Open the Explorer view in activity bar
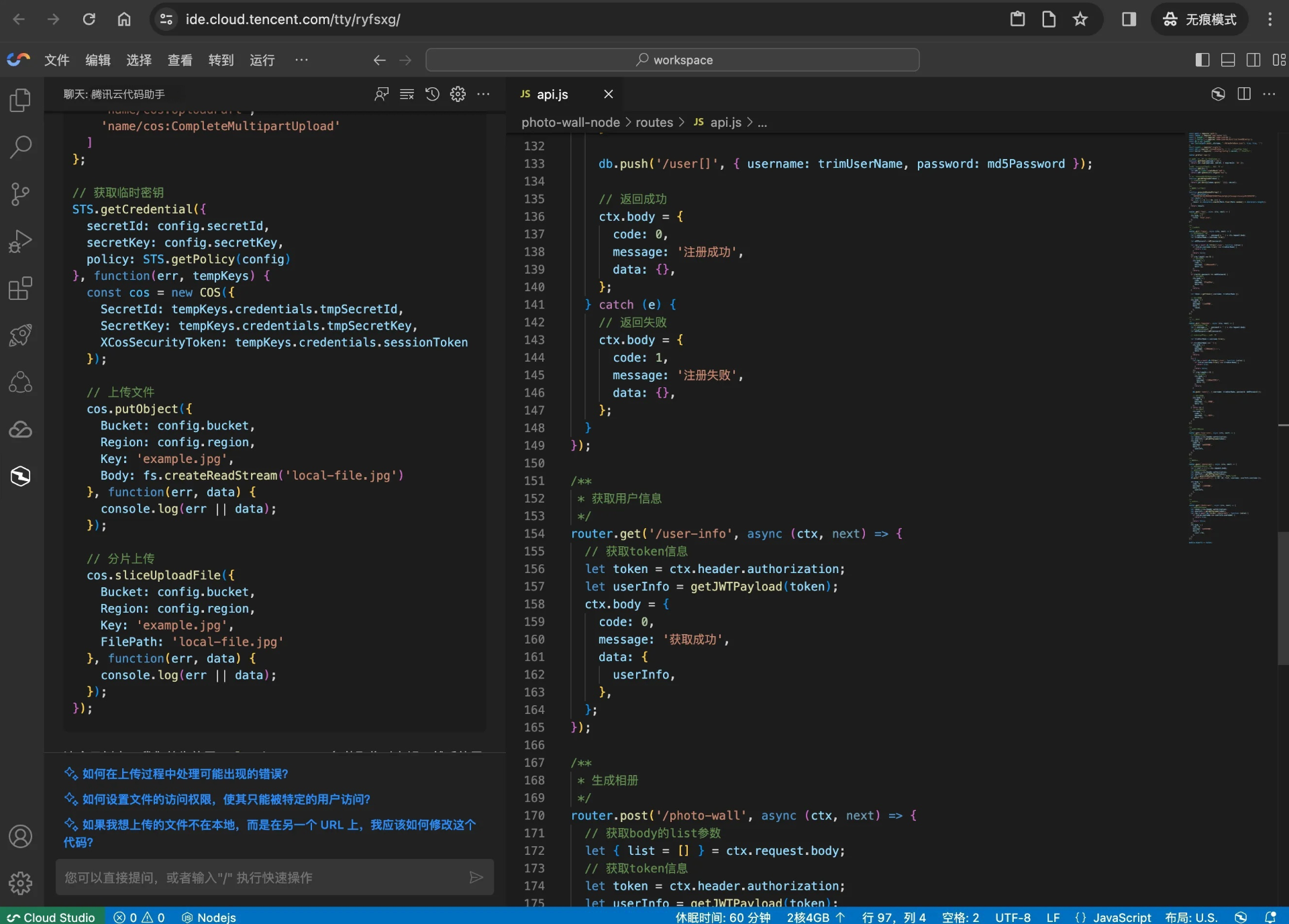Image resolution: width=1289 pixels, height=924 pixels. (20, 101)
